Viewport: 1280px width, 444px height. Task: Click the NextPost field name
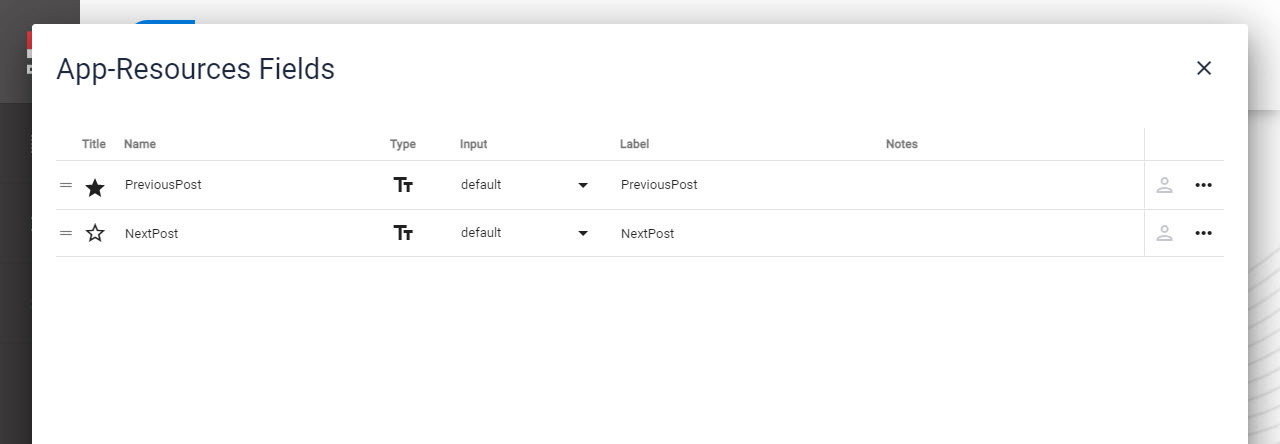(x=151, y=233)
